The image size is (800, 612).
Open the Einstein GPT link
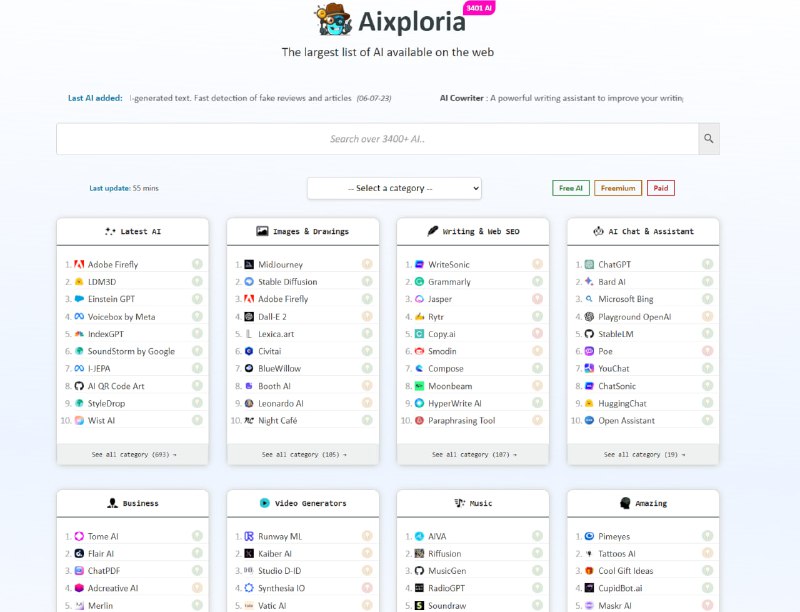point(111,299)
